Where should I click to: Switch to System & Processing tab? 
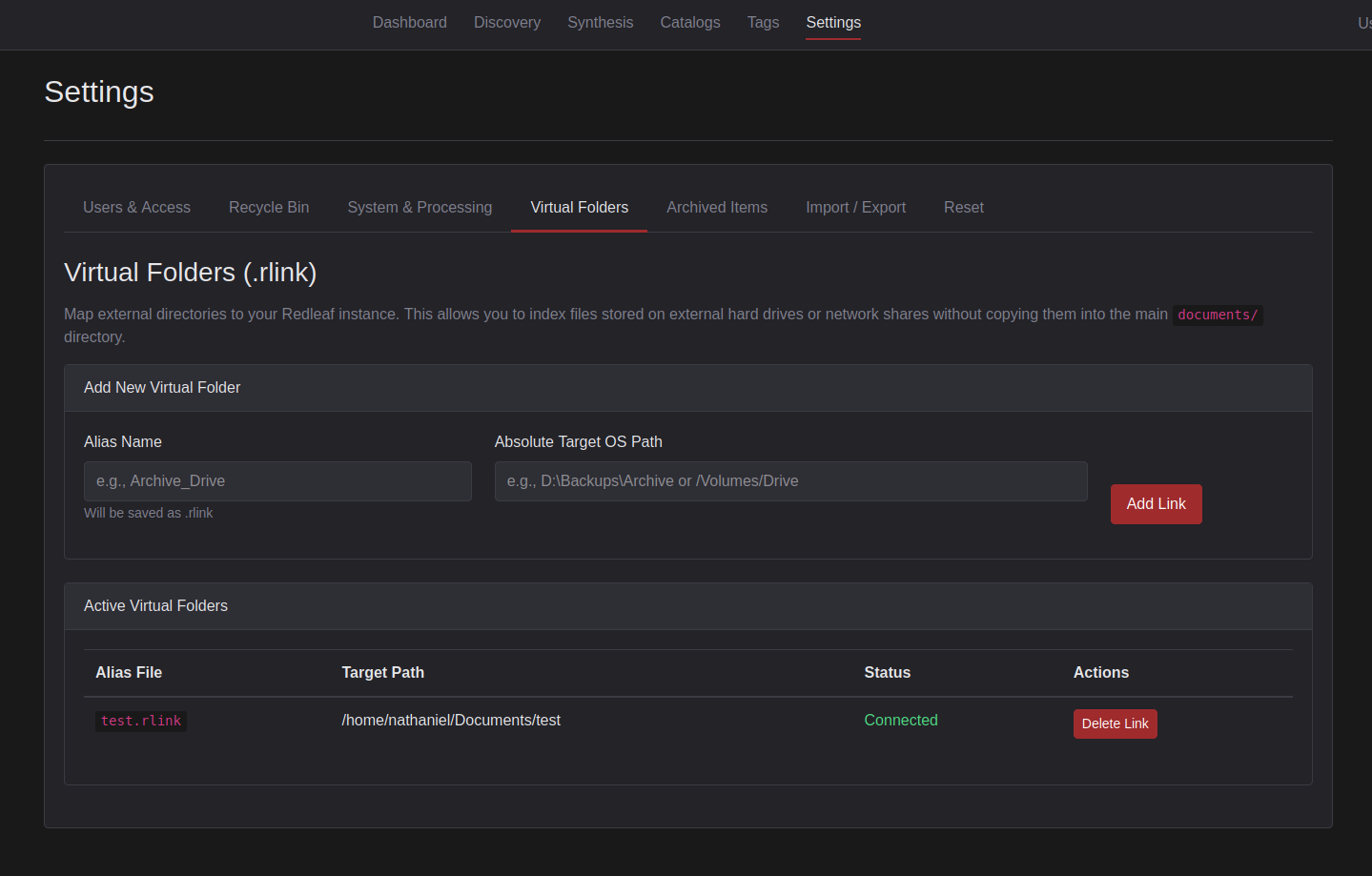pos(420,208)
